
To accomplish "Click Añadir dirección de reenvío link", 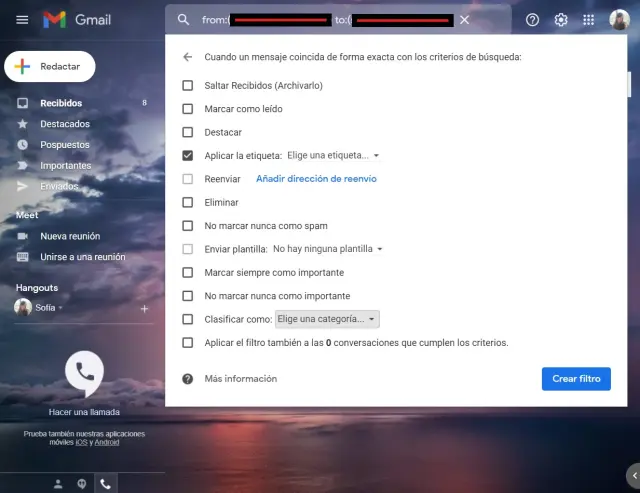I will (x=316, y=179).
